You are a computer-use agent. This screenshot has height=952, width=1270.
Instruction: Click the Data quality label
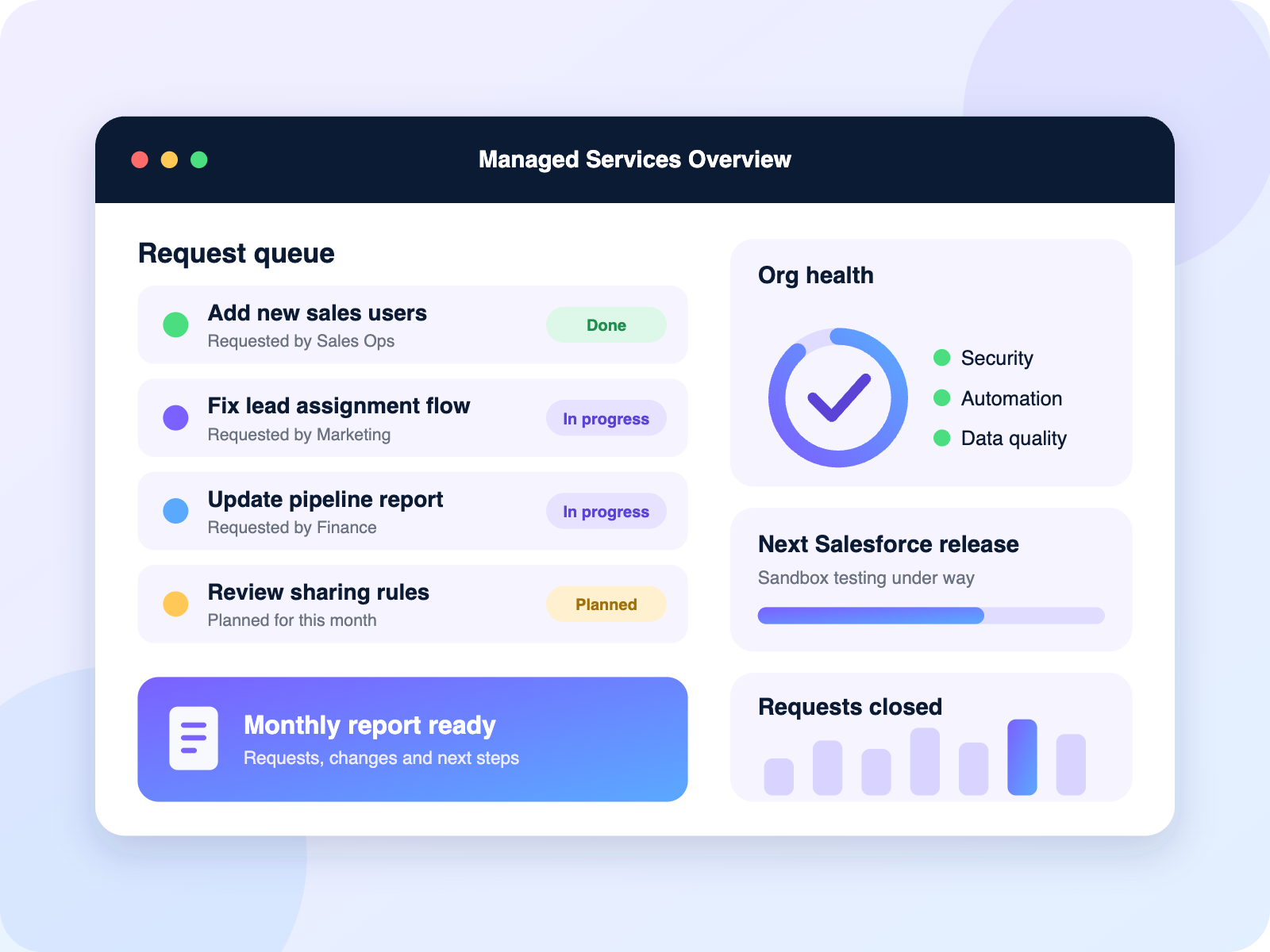[1014, 439]
